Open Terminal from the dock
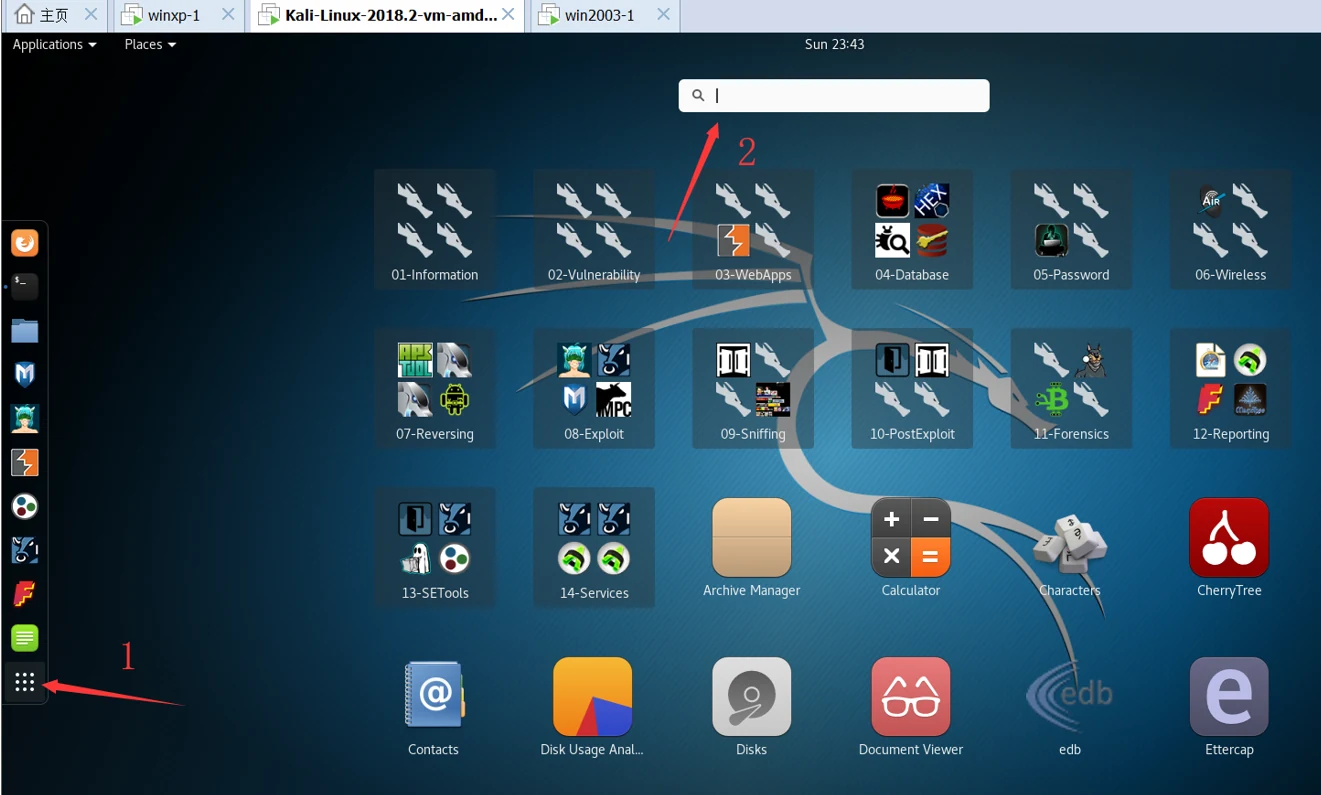This screenshot has height=795, width=1321. point(25,287)
